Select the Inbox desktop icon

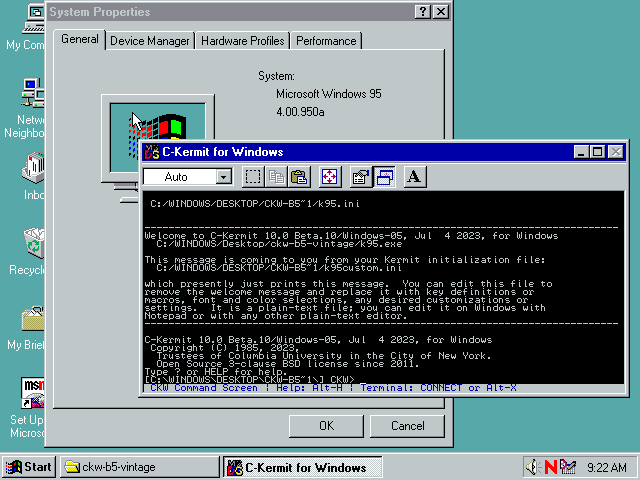33,176
